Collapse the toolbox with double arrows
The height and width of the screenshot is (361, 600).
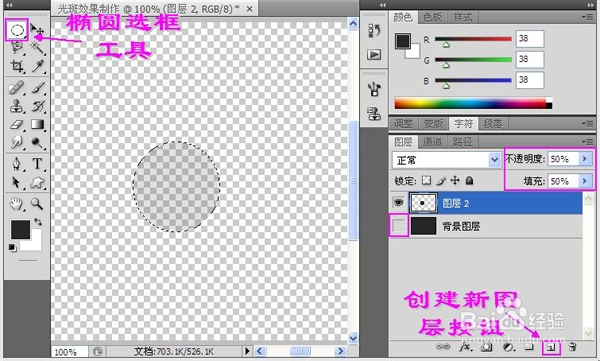9,5
